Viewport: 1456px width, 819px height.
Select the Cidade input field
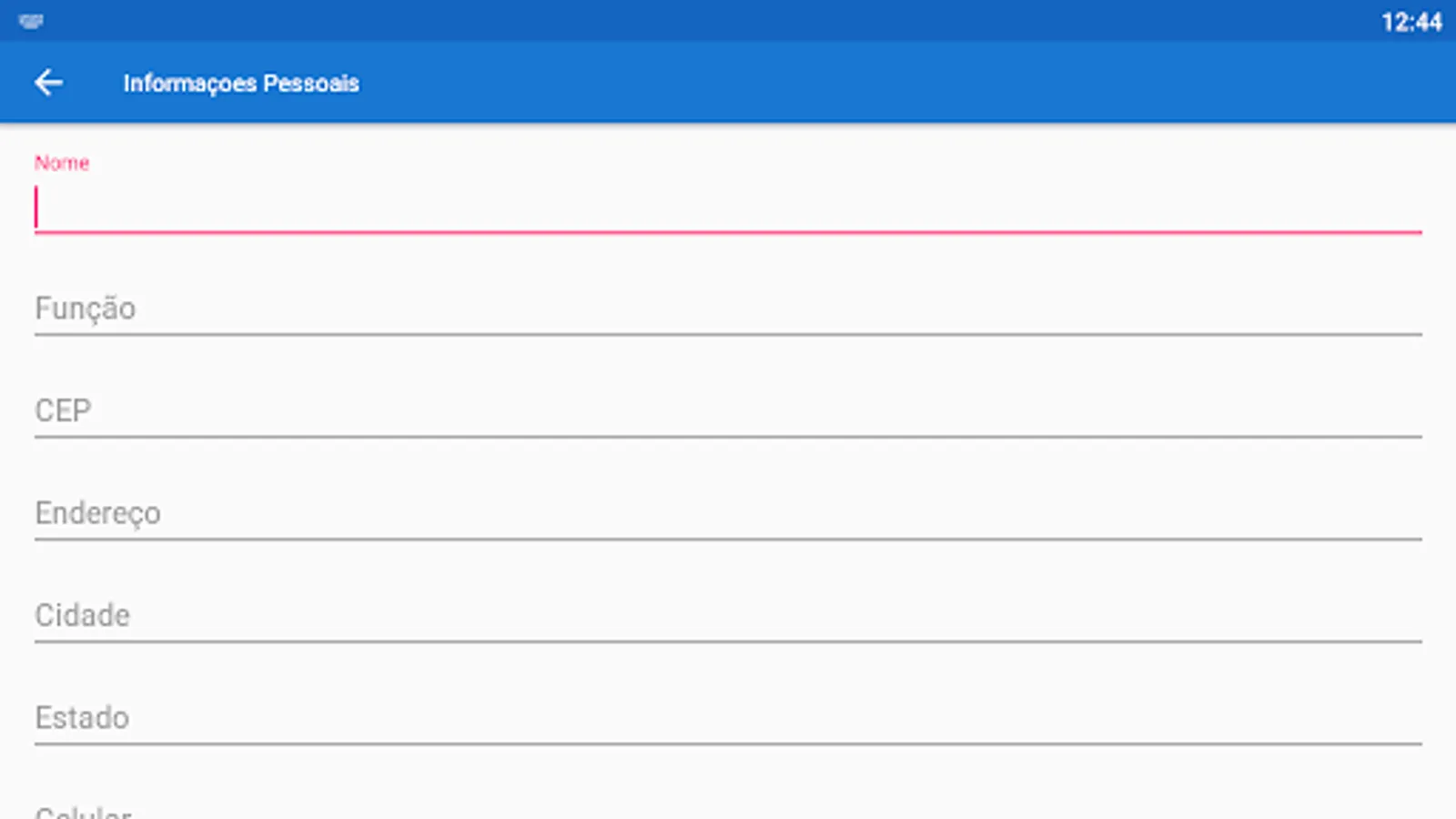click(728, 616)
